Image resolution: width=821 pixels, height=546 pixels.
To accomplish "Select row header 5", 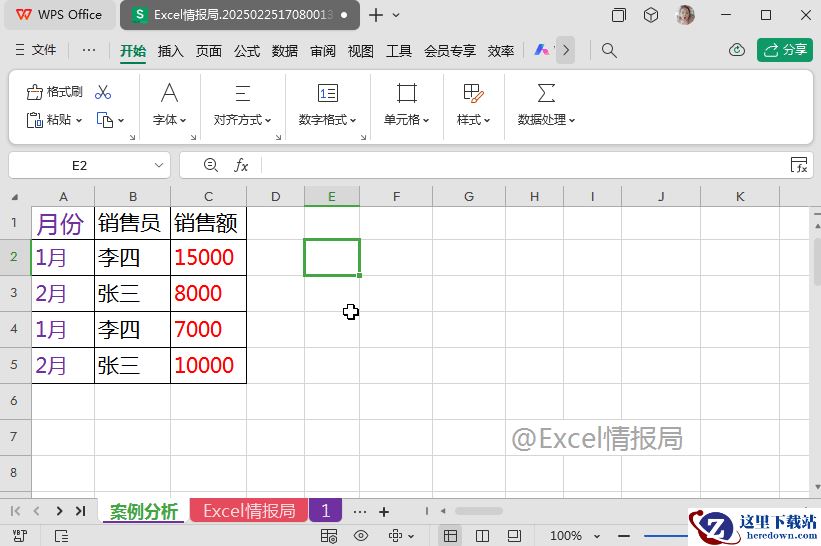I will 14,365.
